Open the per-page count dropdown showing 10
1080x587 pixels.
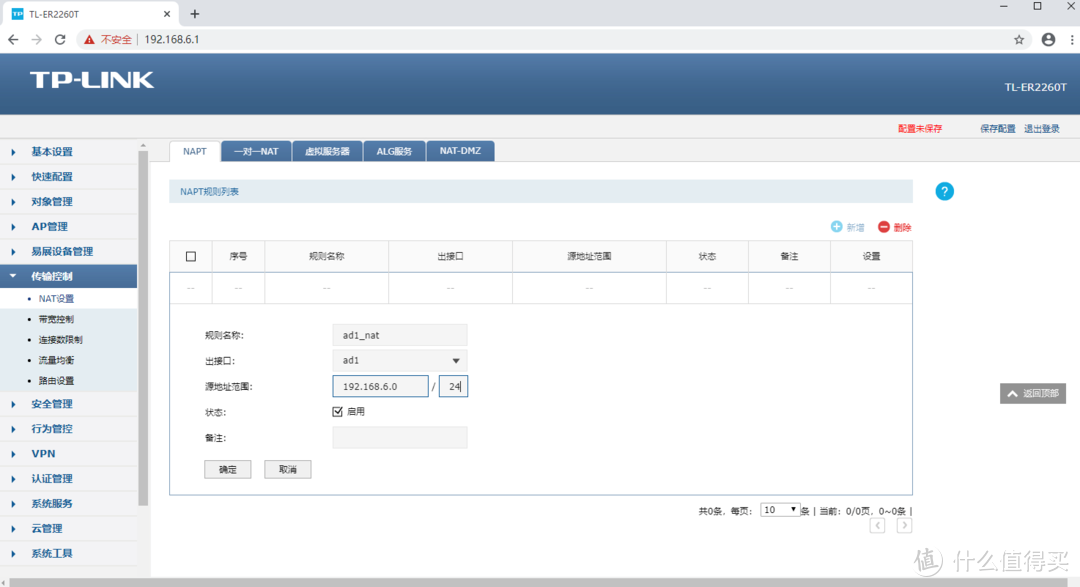click(779, 509)
